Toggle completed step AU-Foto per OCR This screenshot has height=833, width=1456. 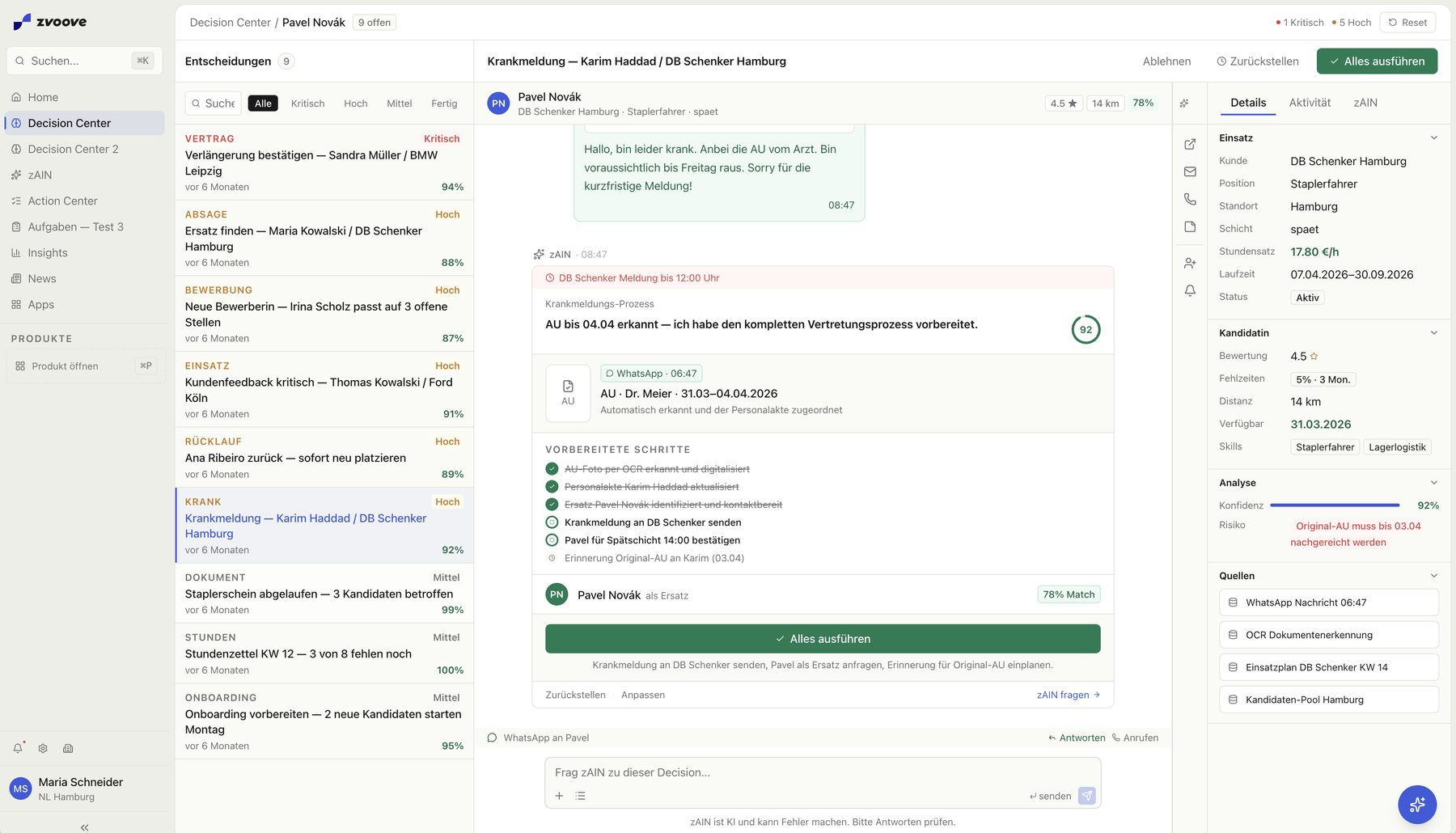pos(552,469)
